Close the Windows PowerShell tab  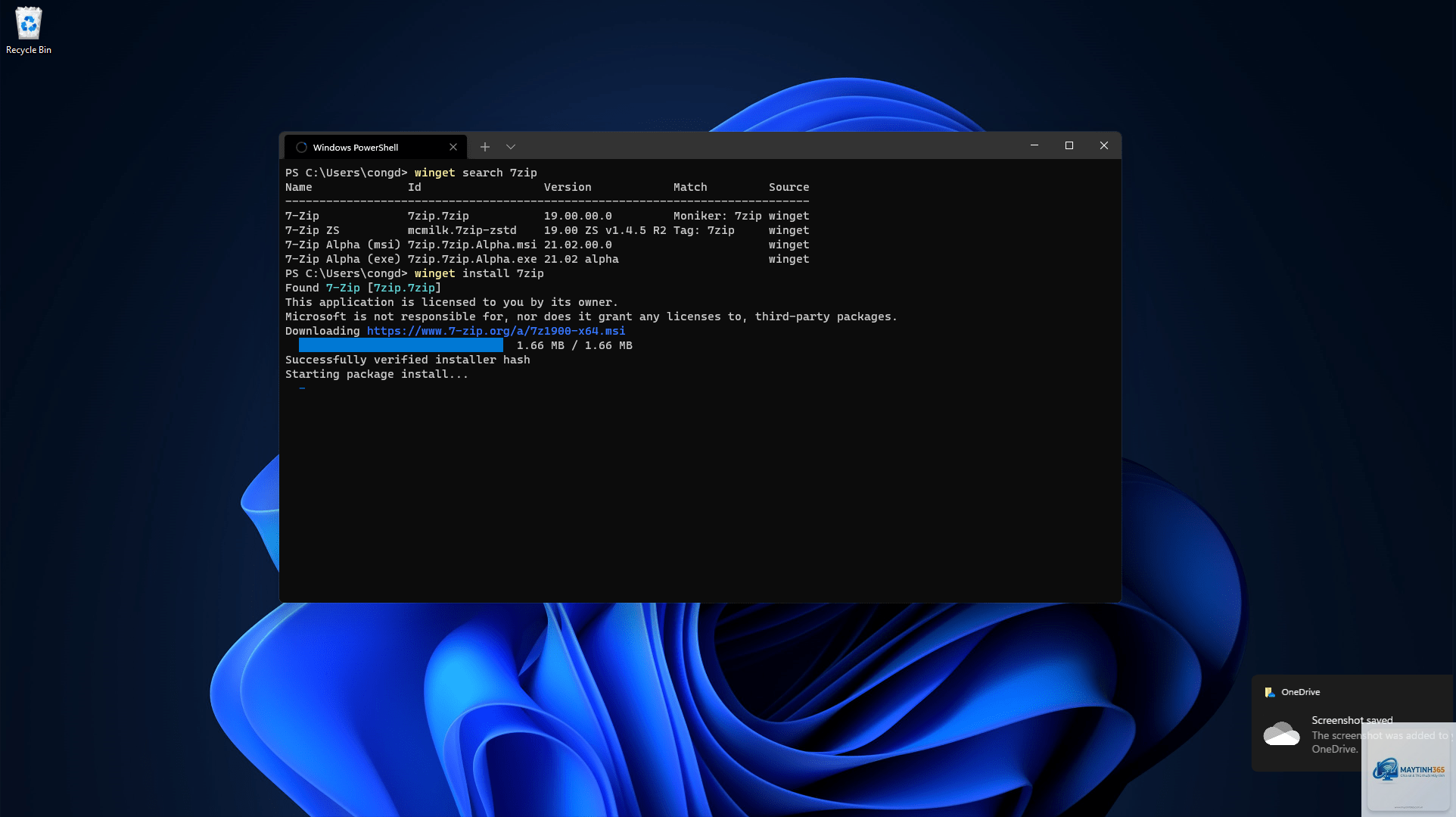coord(453,147)
